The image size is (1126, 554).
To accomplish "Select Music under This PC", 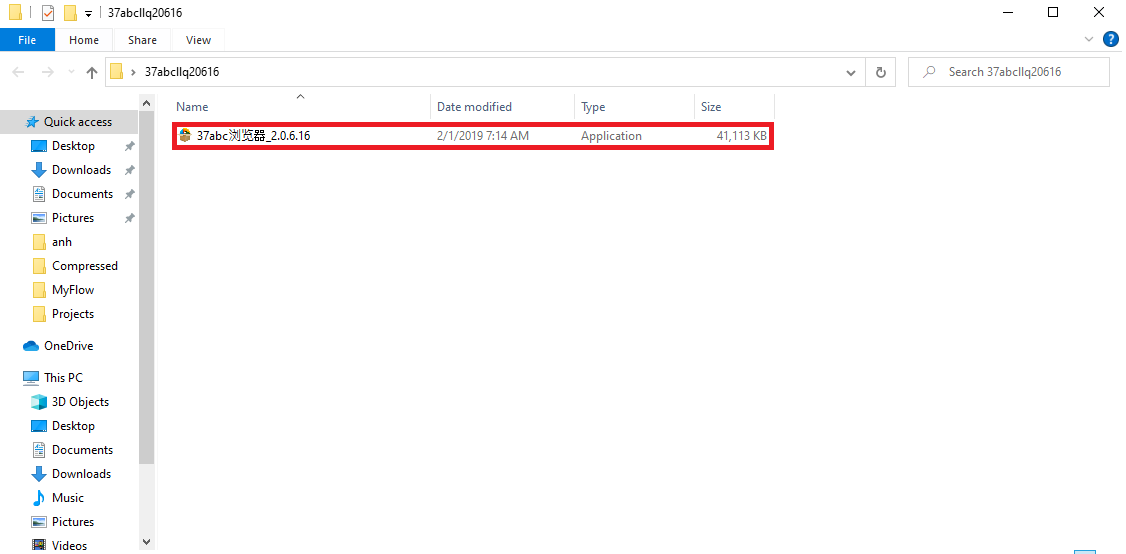I will click(67, 498).
